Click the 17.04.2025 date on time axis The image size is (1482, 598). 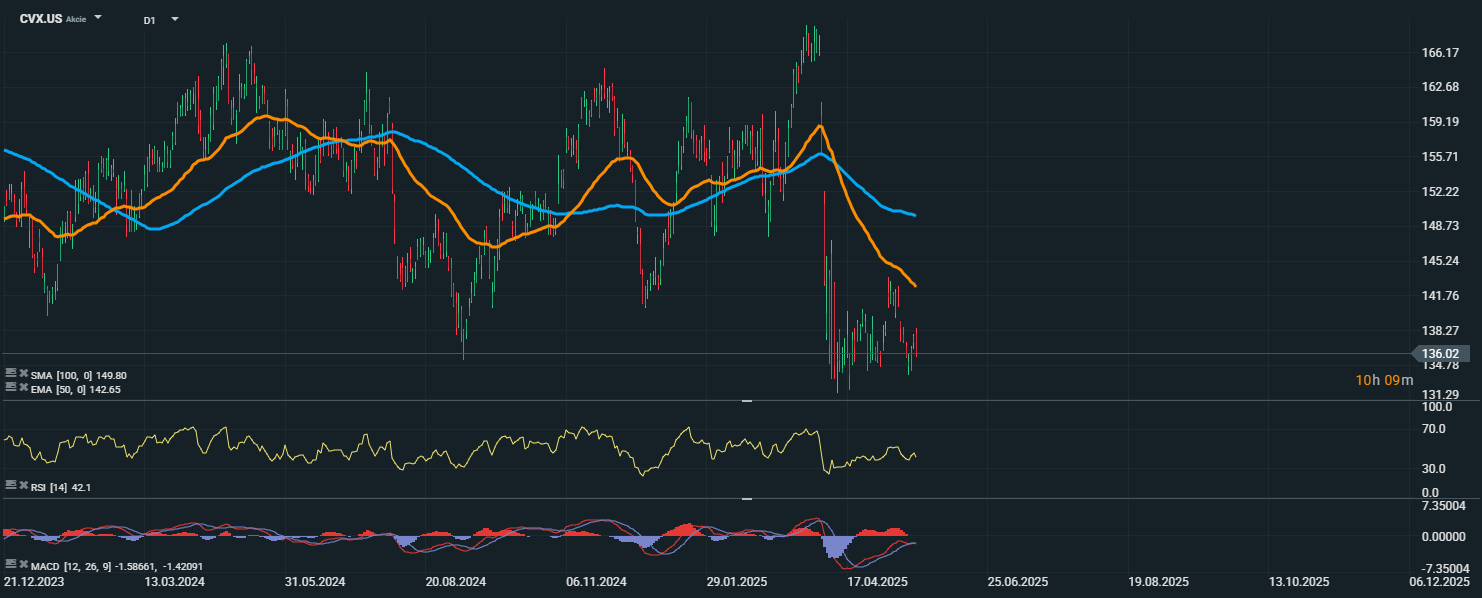pos(877,581)
